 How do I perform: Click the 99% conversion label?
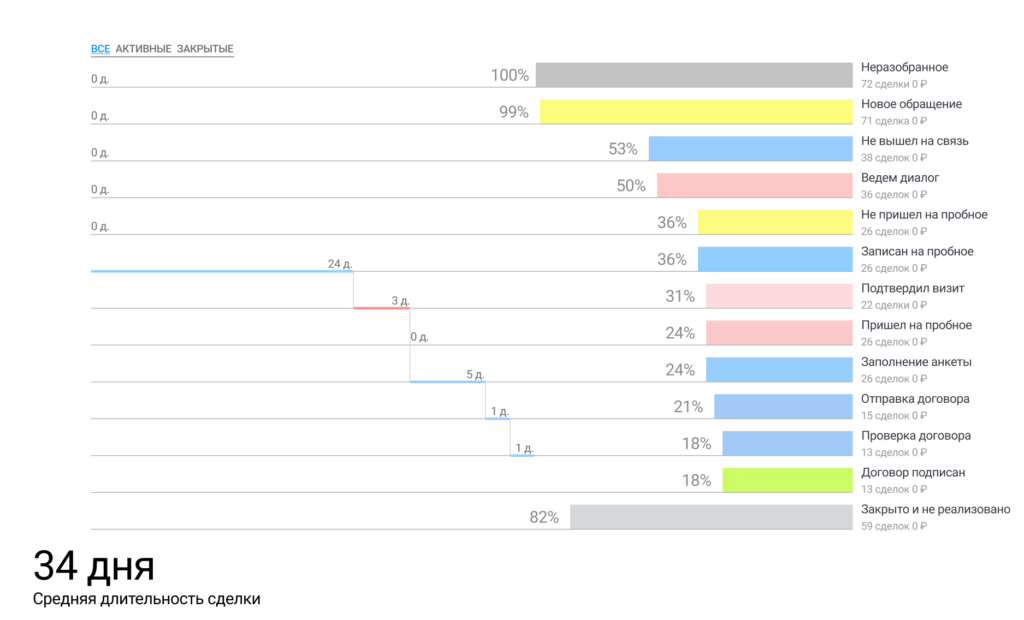514,112
